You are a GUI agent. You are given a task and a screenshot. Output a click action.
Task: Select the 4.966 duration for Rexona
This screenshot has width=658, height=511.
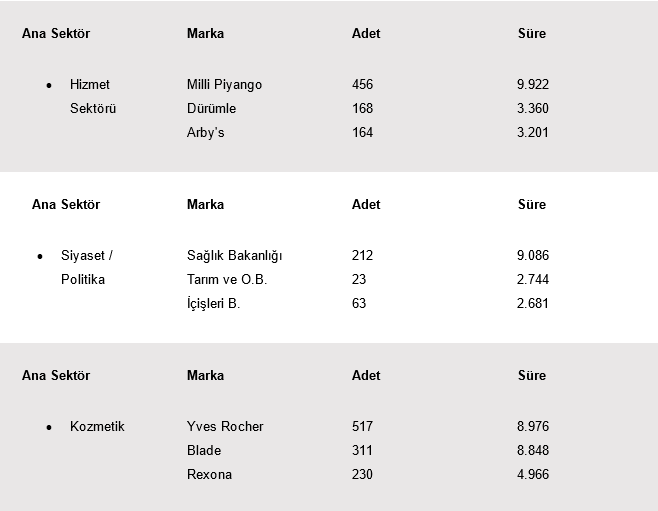click(x=533, y=474)
